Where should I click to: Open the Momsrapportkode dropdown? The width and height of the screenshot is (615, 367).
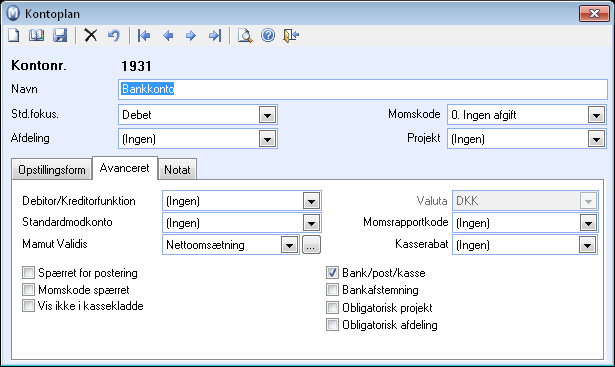588,223
